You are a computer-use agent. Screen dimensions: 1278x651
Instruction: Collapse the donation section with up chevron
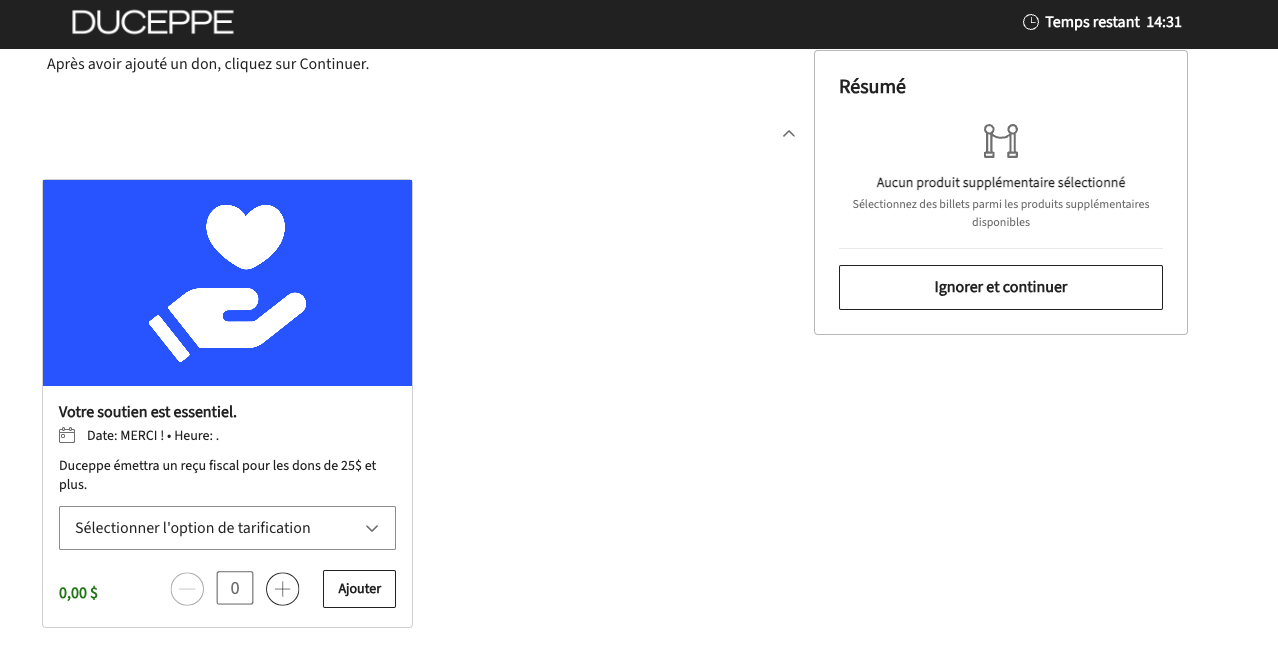tap(789, 133)
